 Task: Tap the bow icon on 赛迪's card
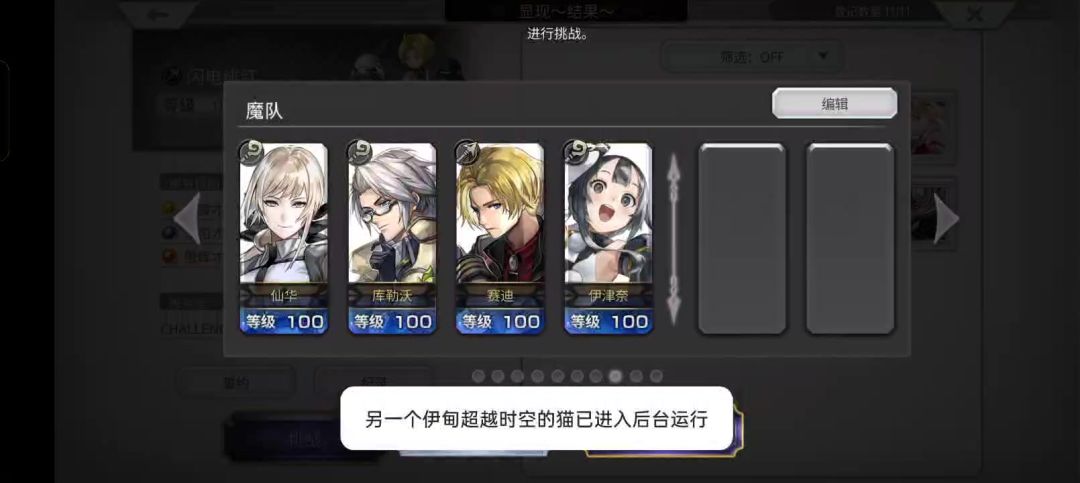click(x=468, y=154)
